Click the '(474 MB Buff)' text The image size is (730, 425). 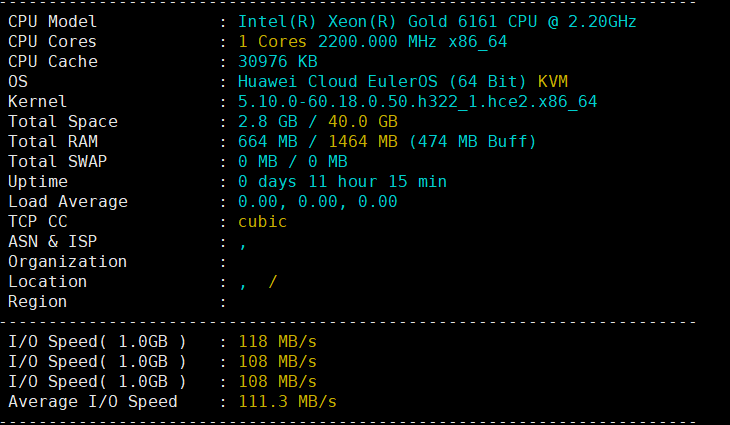pos(473,142)
